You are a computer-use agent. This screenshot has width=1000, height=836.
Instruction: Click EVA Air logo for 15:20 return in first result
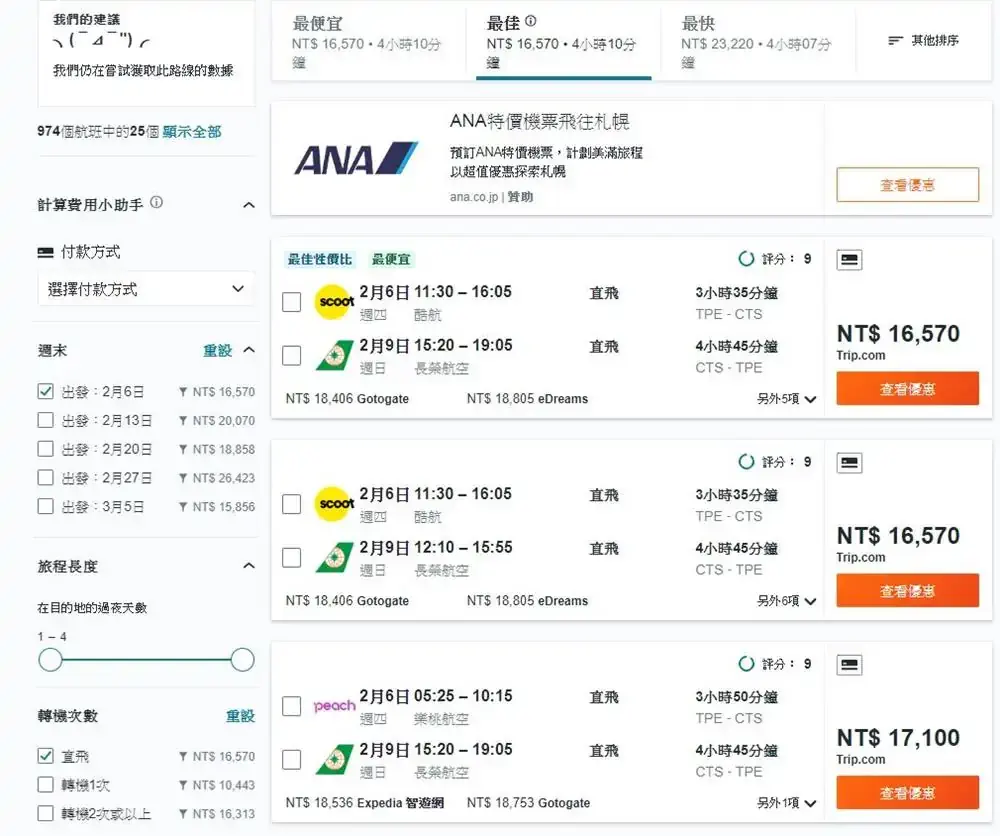tap(334, 356)
